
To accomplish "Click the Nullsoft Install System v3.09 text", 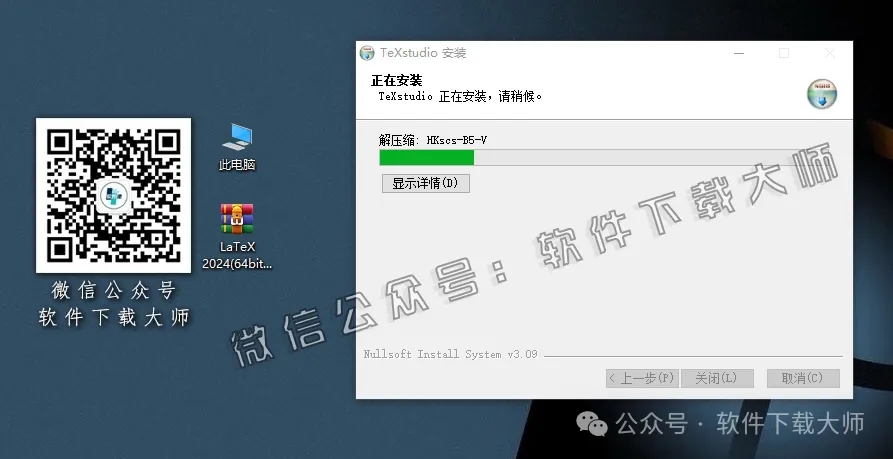I will [x=450, y=354].
